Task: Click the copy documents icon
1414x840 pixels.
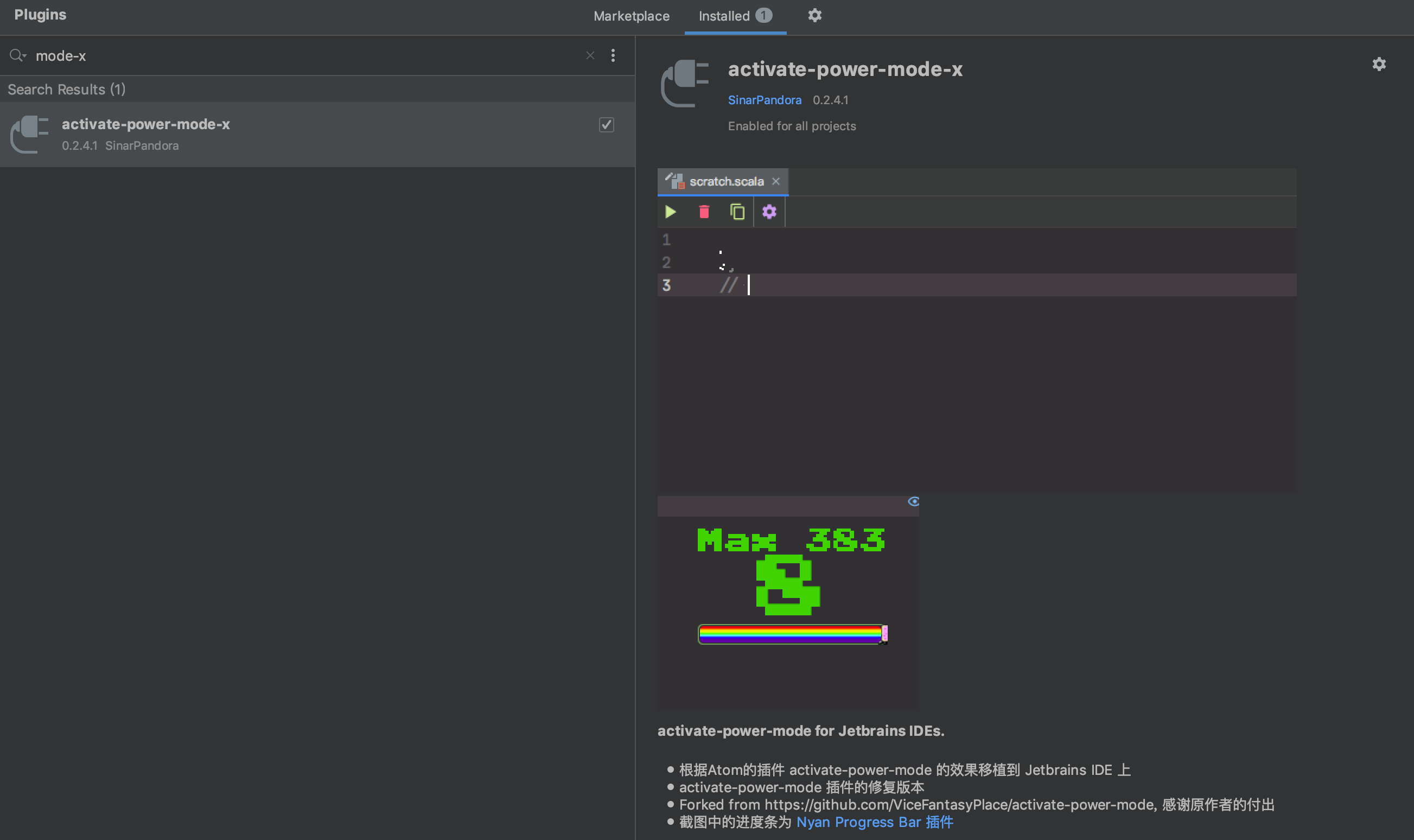Action: coord(737,212)
